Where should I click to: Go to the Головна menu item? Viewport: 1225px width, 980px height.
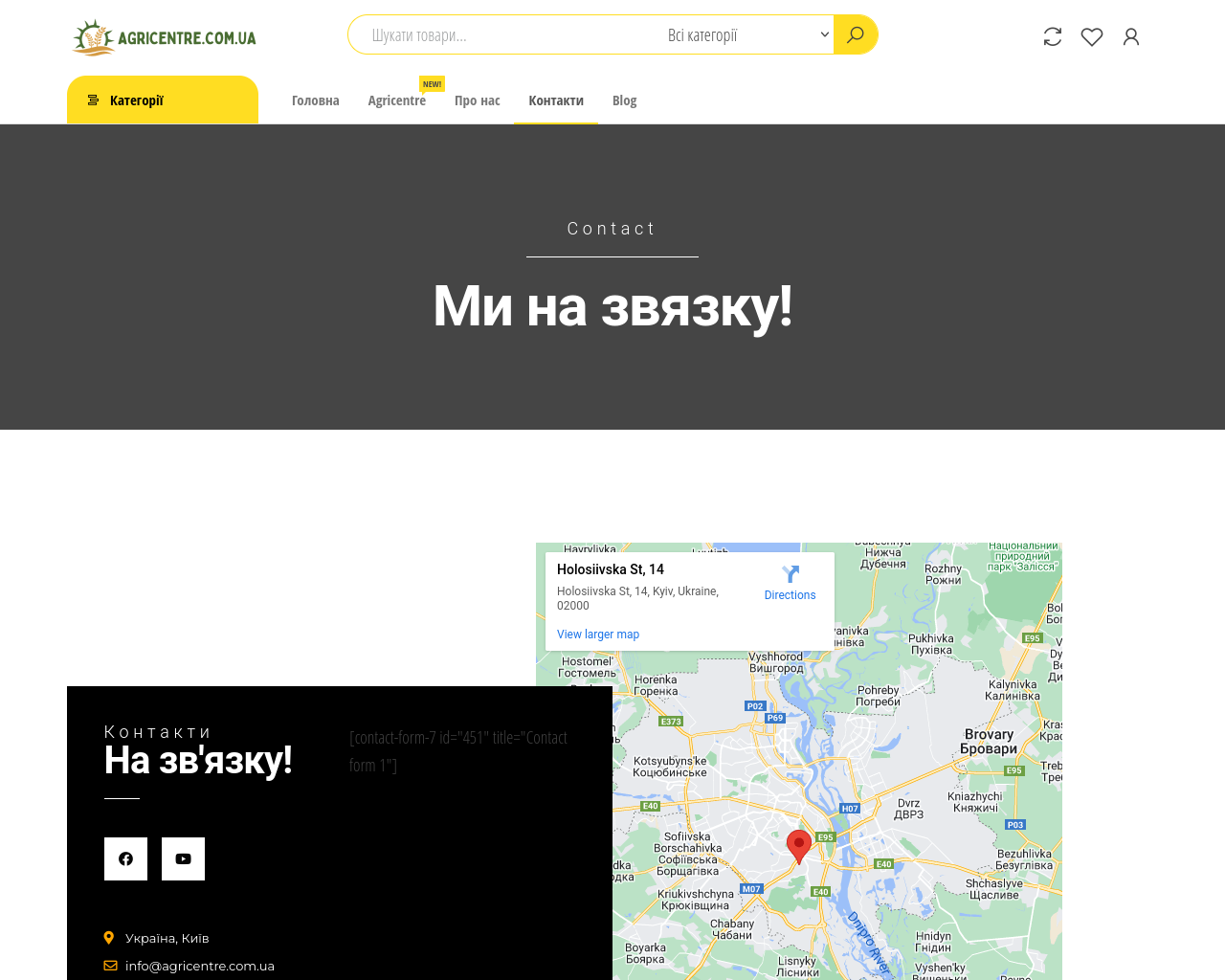pos(316,100)
